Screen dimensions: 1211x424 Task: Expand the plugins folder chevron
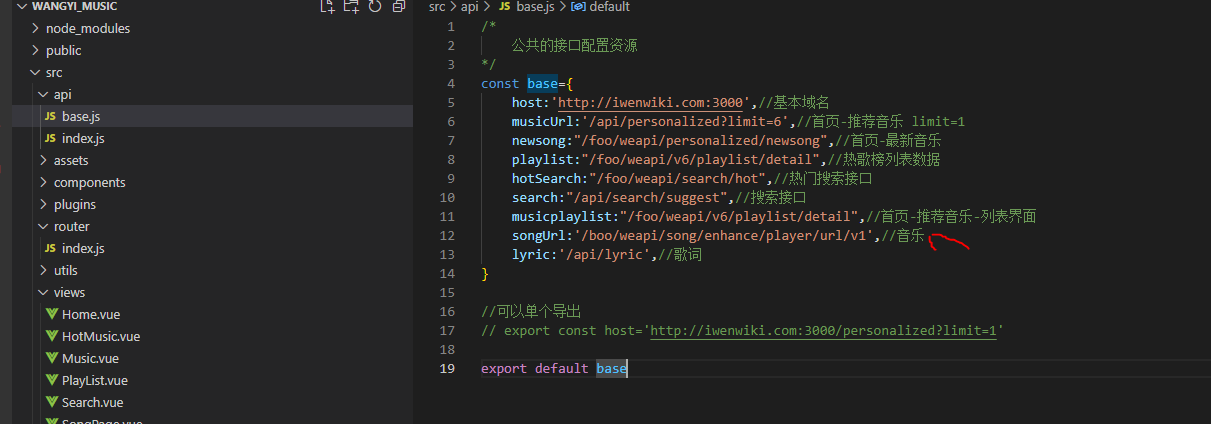[x=44, y=205]
